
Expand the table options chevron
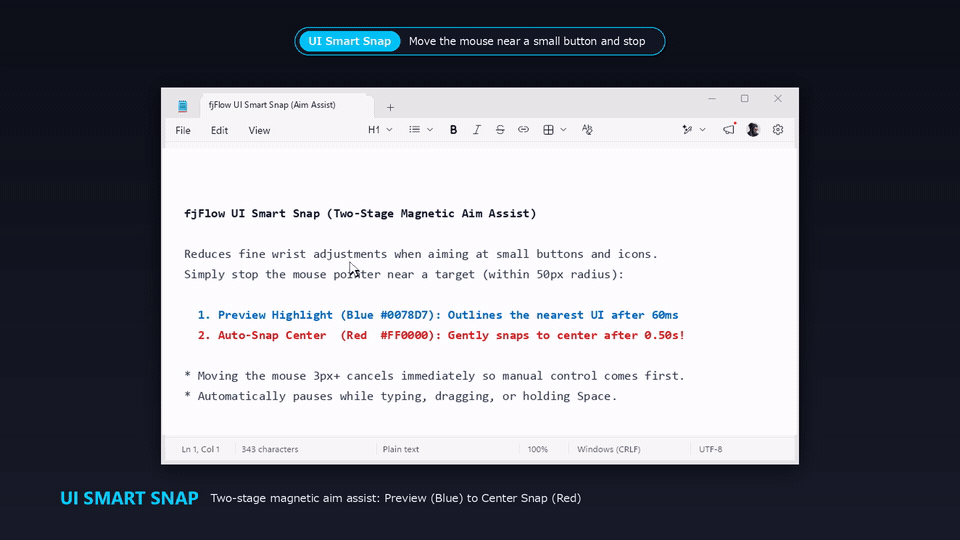tap(563, 130)
